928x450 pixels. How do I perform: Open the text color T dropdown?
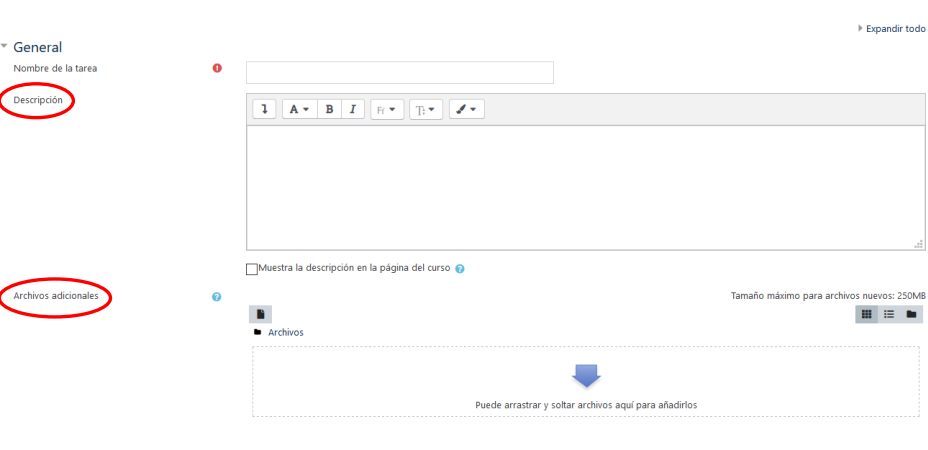click(x=426, y=110)
